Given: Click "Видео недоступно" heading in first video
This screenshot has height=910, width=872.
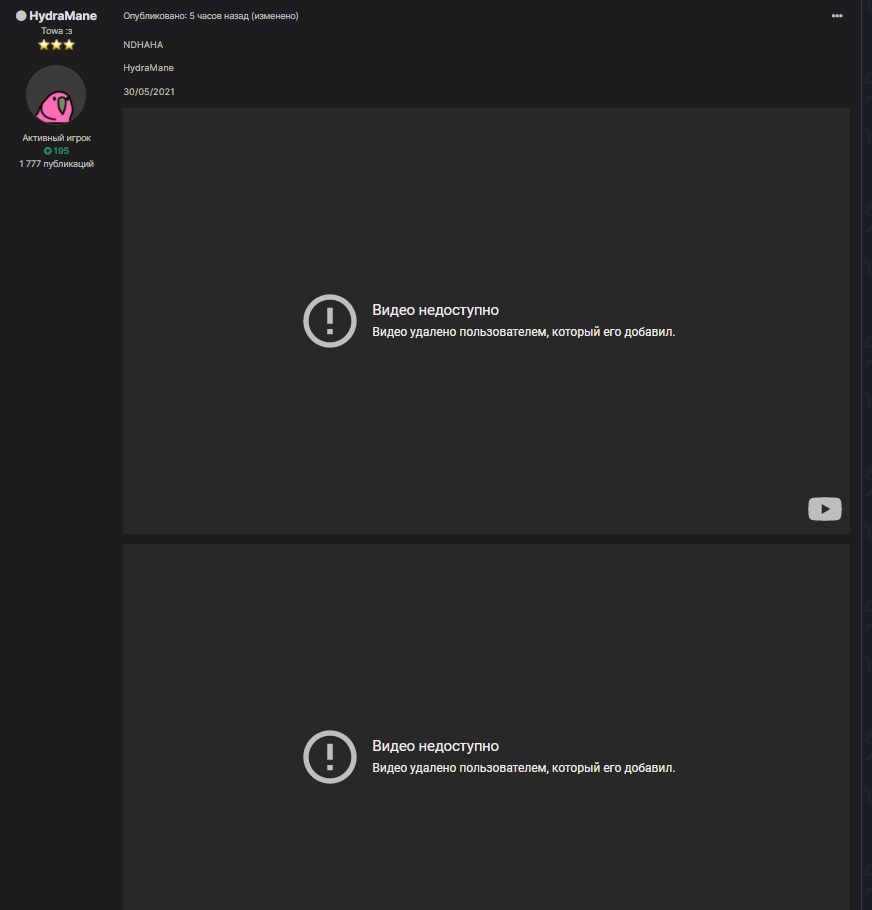Looking at the screenshot, I should [x=435, y=310].
